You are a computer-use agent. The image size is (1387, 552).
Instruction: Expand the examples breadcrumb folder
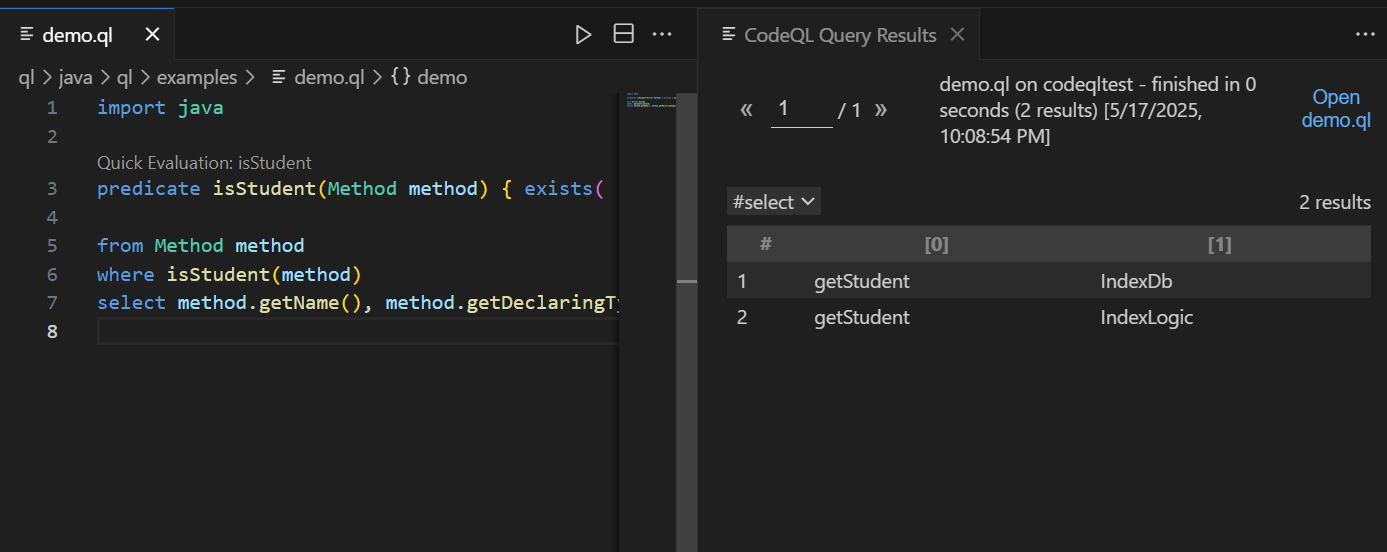197,77
